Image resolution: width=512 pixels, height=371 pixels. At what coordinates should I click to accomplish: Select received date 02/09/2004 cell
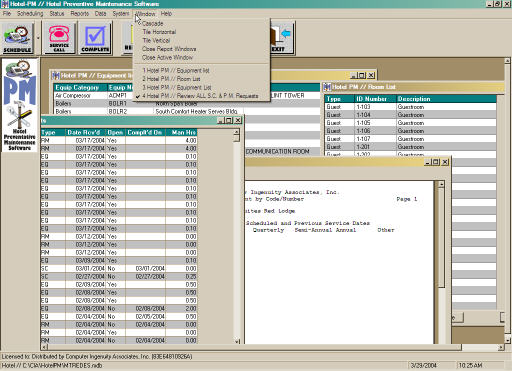[86, 284]
